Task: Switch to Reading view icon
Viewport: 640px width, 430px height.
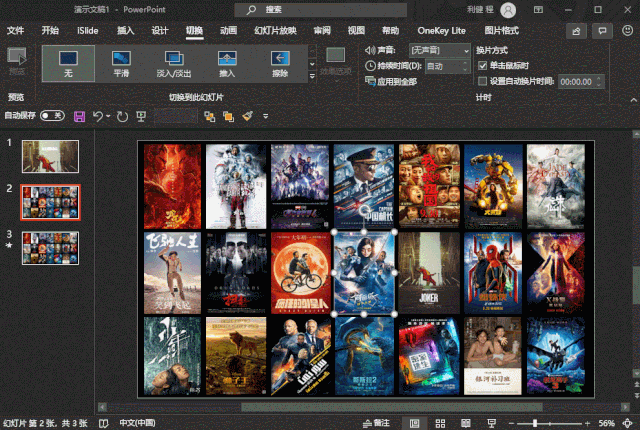Action: [x=466, y=423]
